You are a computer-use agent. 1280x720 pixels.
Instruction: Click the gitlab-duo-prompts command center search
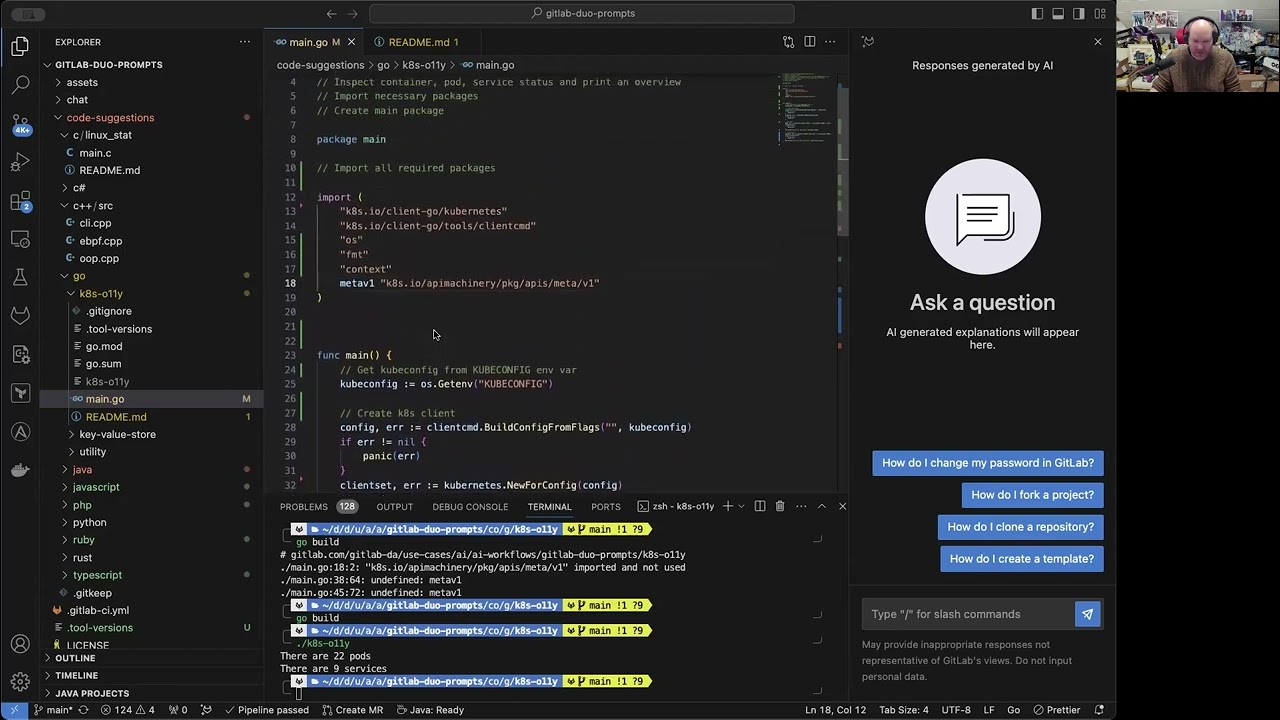click(582, 14)
